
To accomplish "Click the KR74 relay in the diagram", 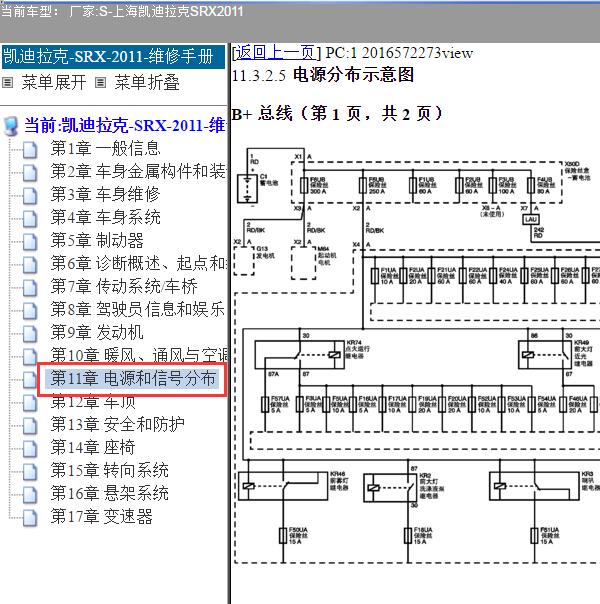I will [x=300, y=355].
